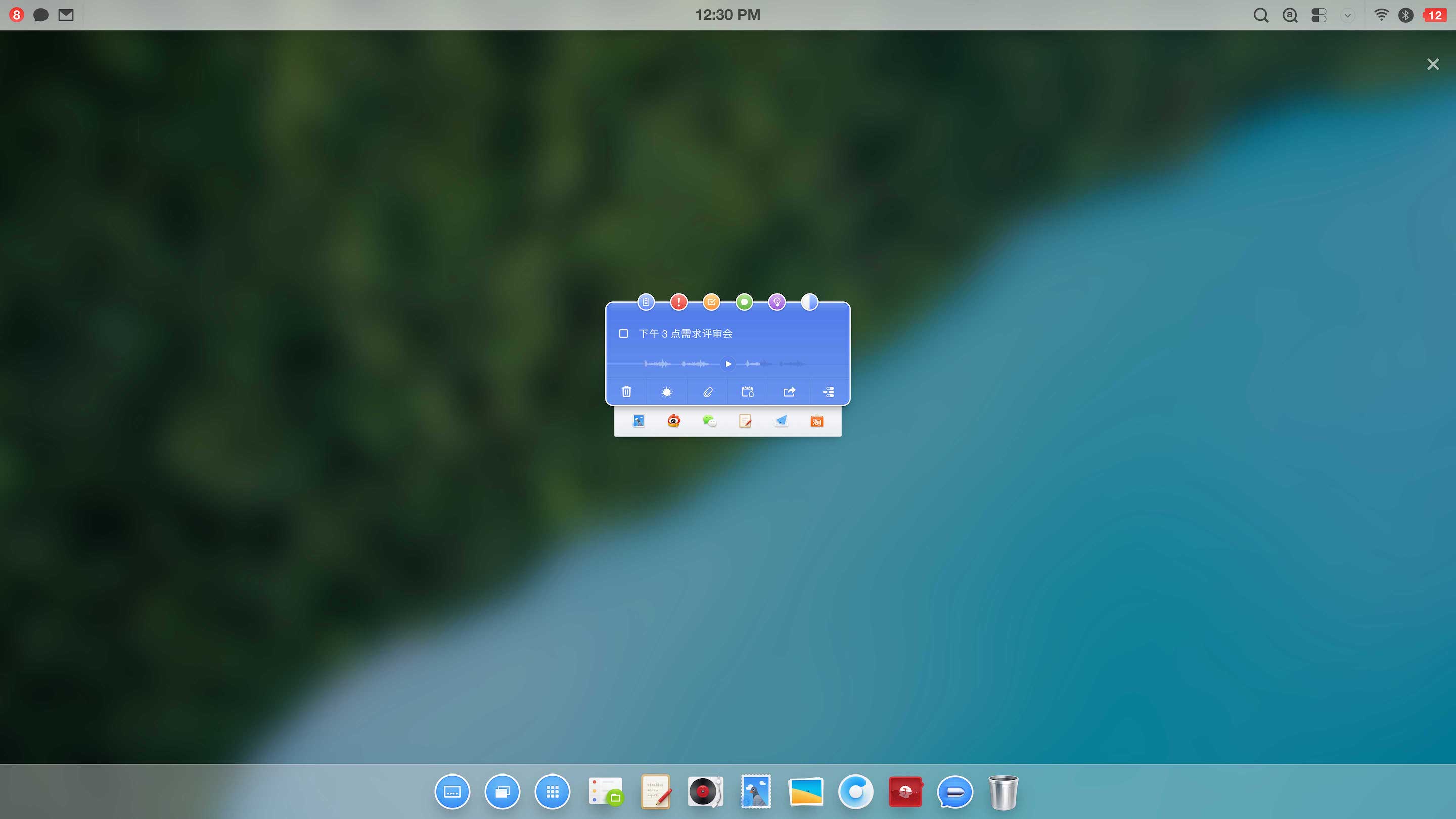Click the note text 下午 3 点需求评审会
1456x819 pixels.
point(685,334)
